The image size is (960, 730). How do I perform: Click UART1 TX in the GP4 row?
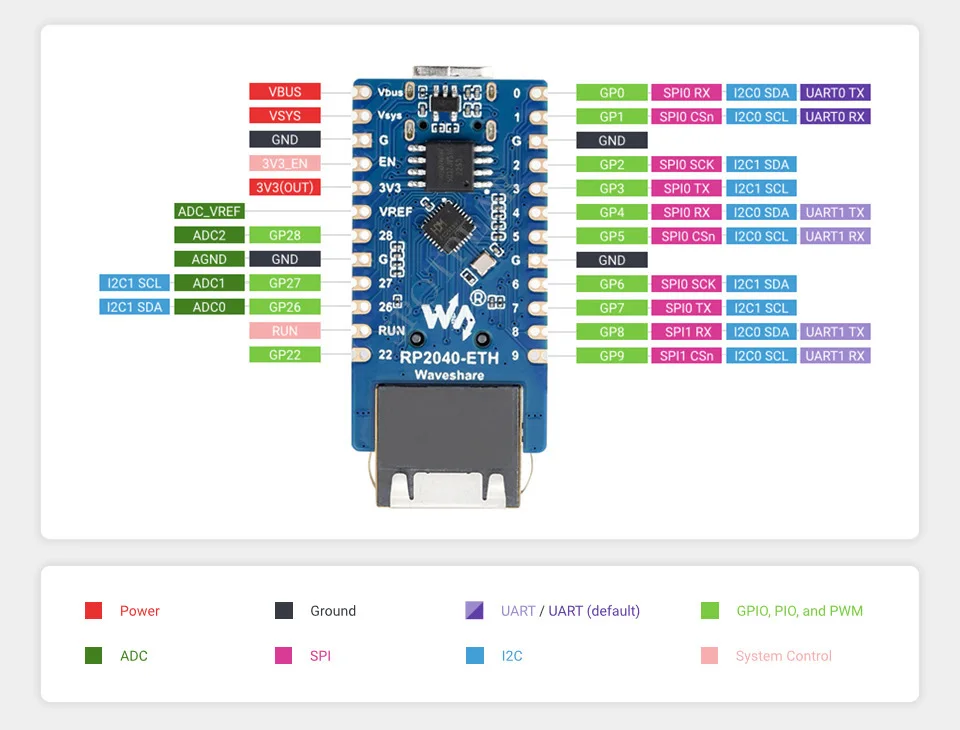coord(835,212)
